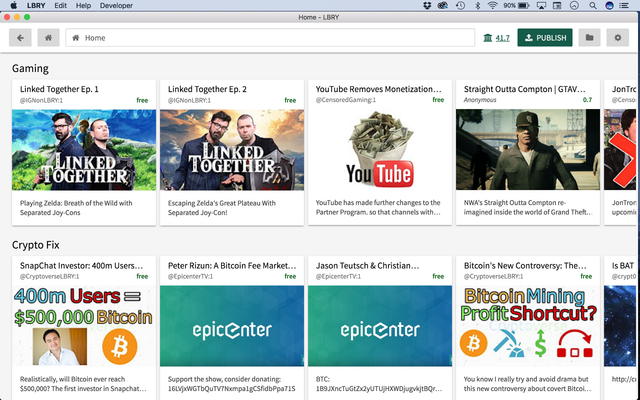640x400 pixels.
Task: Click the PUBLISH button
Action: coord(544,38)
